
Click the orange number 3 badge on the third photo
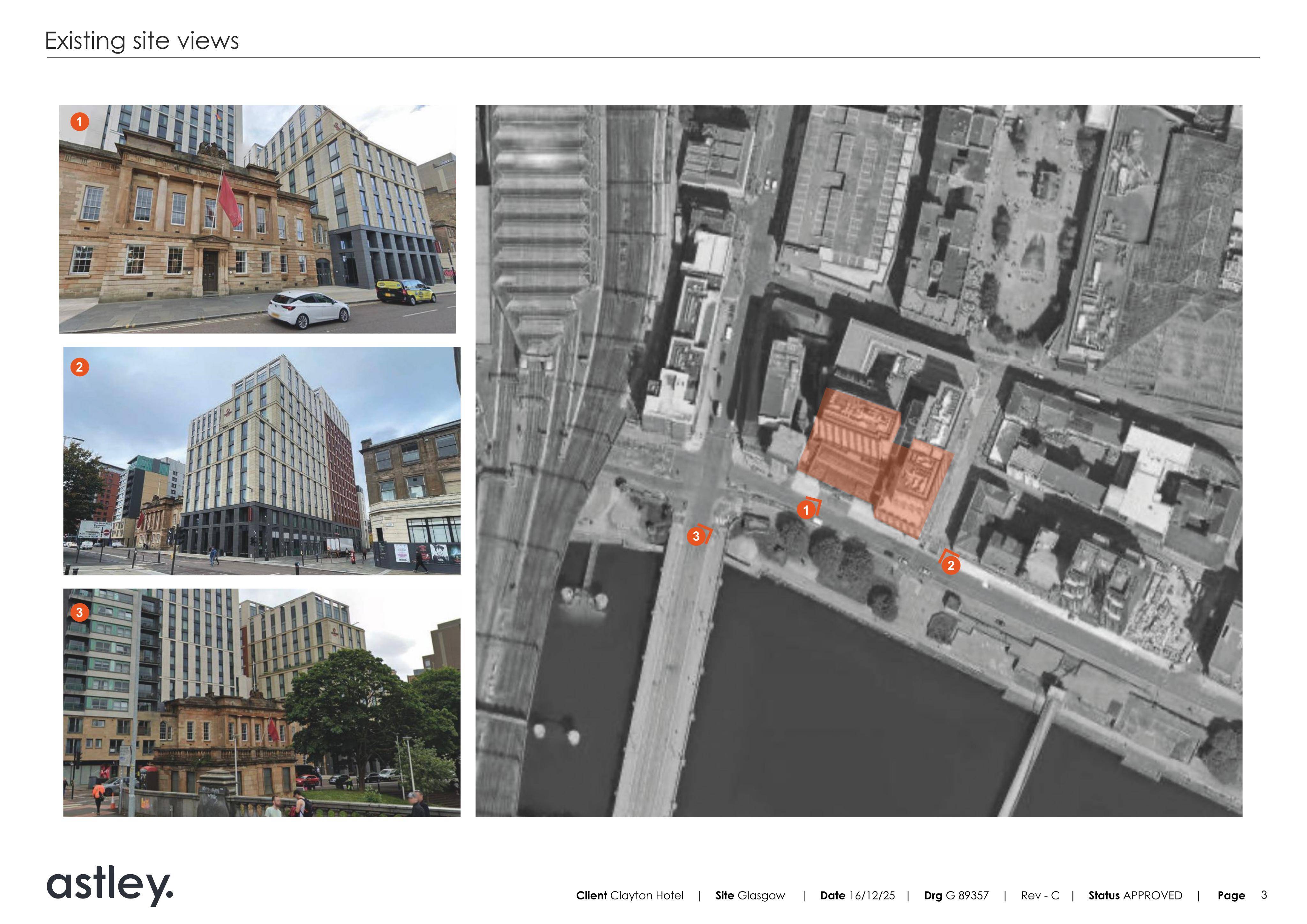80,612
